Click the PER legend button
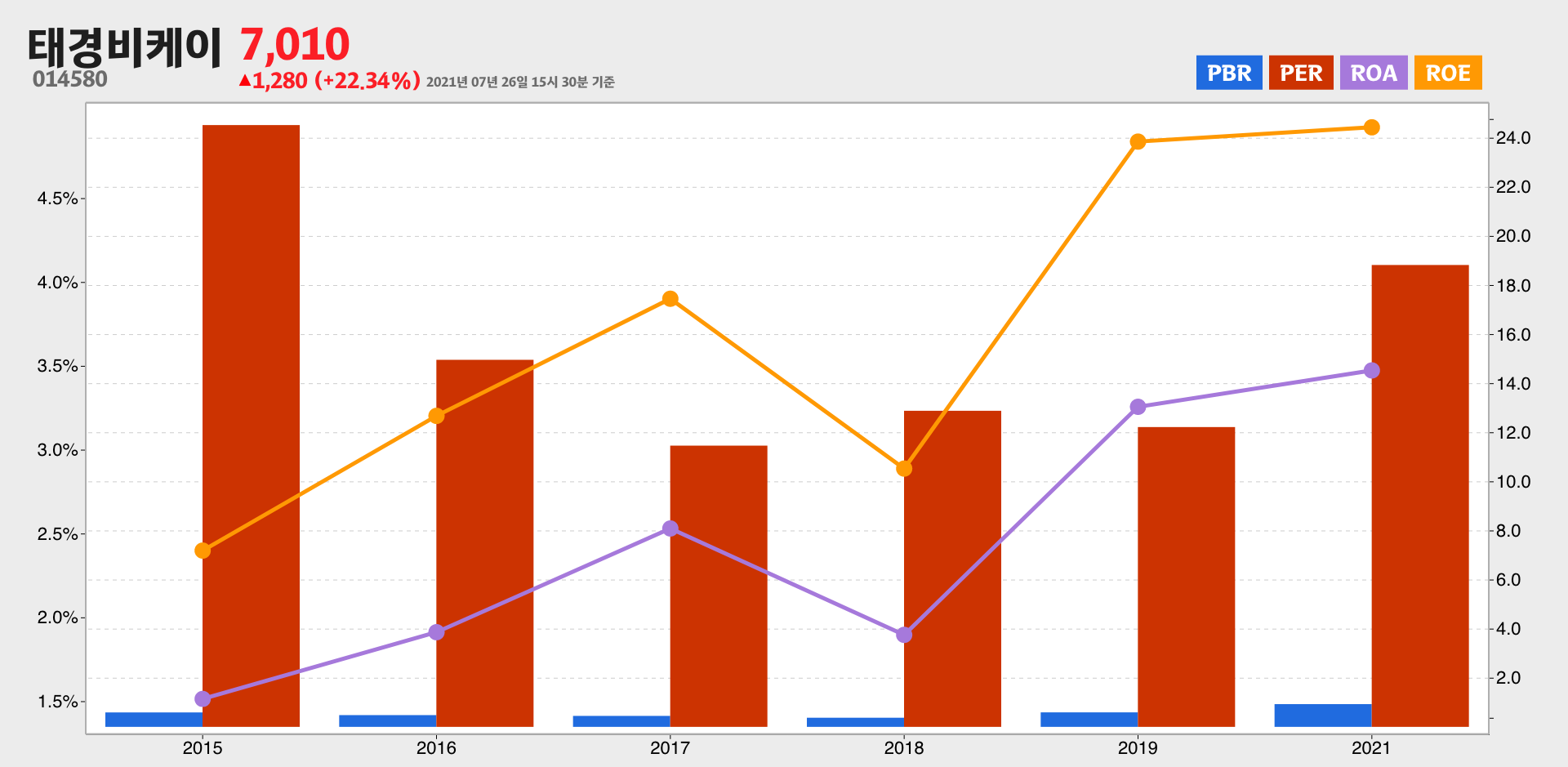The height and width of the screenshot is (767, 1568). 1301,73
